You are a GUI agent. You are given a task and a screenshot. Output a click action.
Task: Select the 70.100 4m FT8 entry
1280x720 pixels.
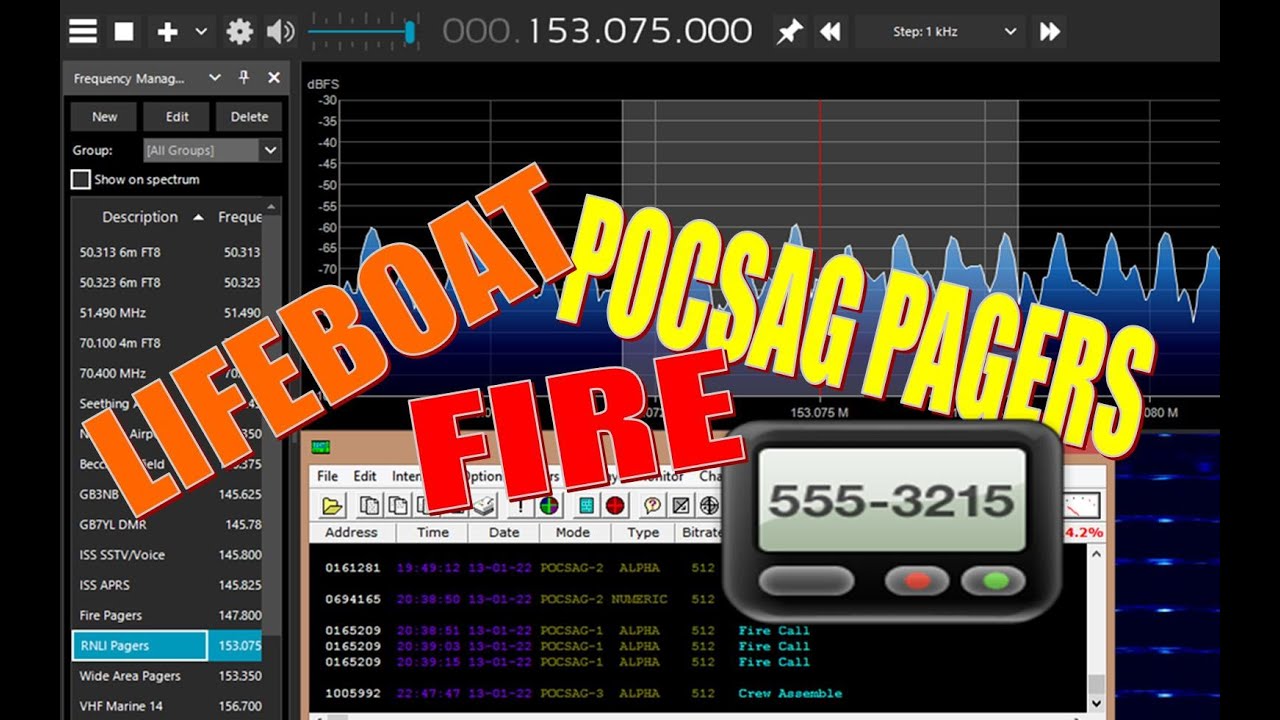[x=166, y=343]
